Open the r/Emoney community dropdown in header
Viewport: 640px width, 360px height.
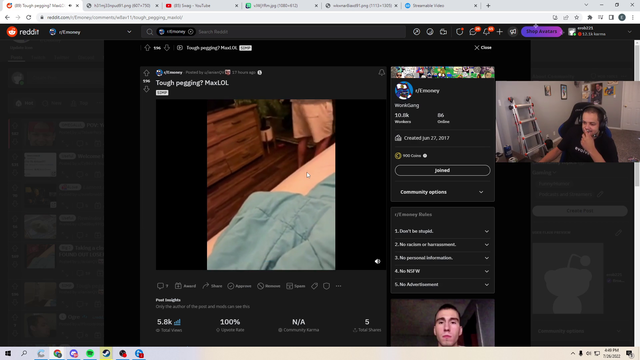[x=91, y=32]
